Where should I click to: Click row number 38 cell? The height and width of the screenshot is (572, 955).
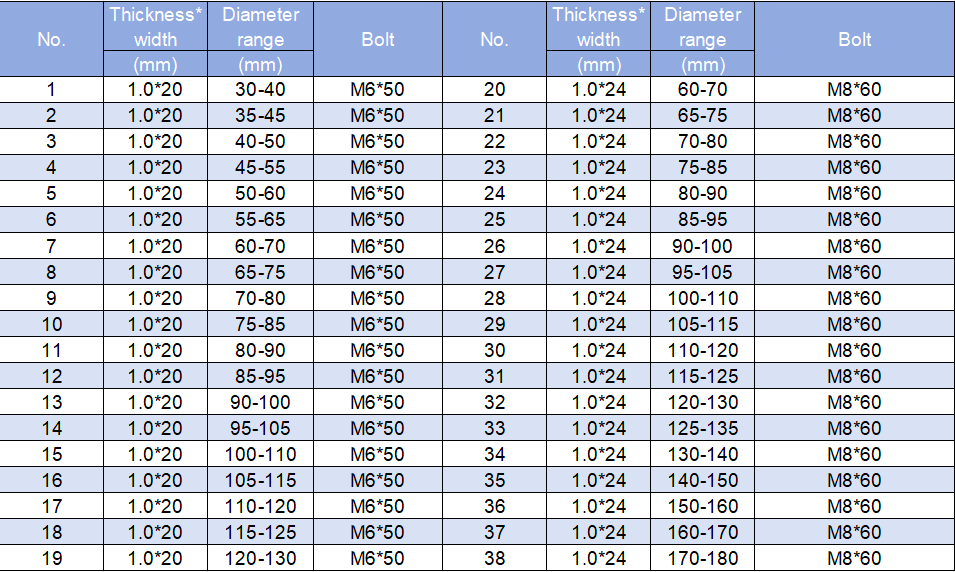[494, 558]
